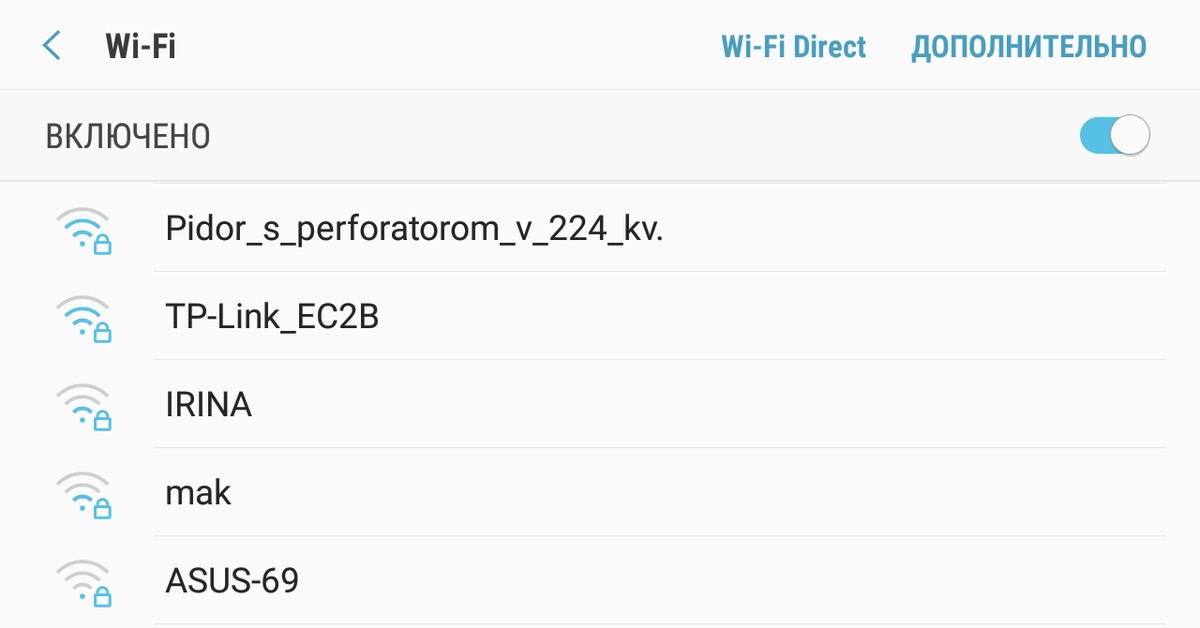Viewport: 1200px width, 628px height.
Task: Tap the Wi-Fi signal icon for IRINA
Action: coord(88,404)
